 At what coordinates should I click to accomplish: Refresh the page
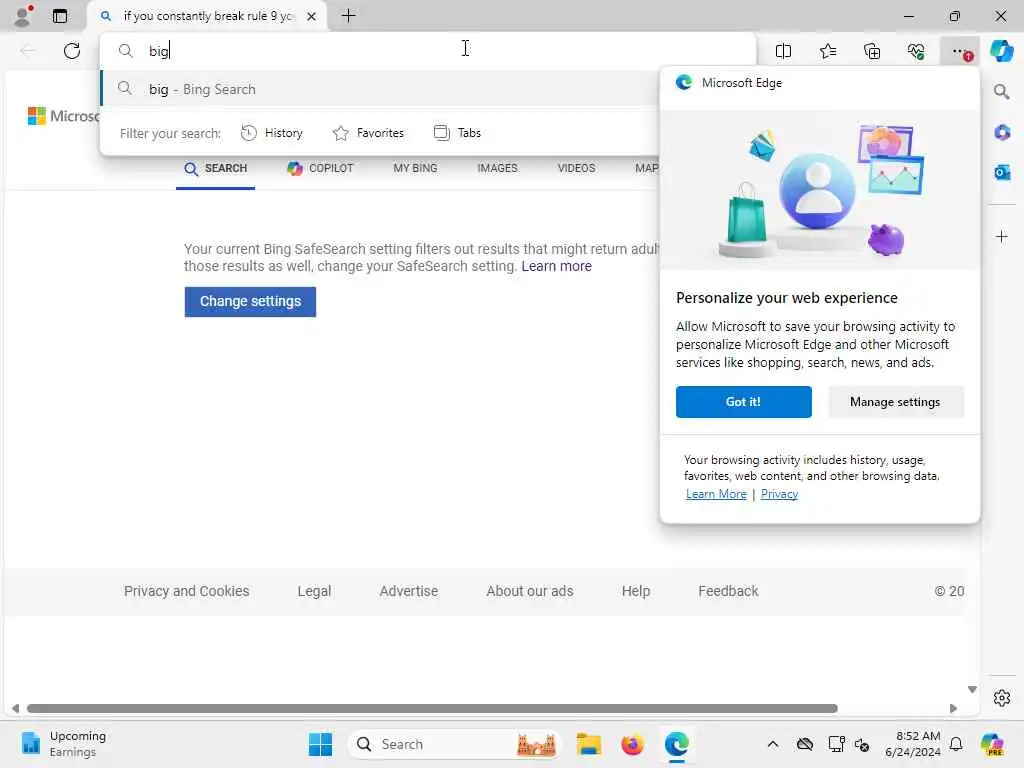pyautogui.click(x=72, y=51)
